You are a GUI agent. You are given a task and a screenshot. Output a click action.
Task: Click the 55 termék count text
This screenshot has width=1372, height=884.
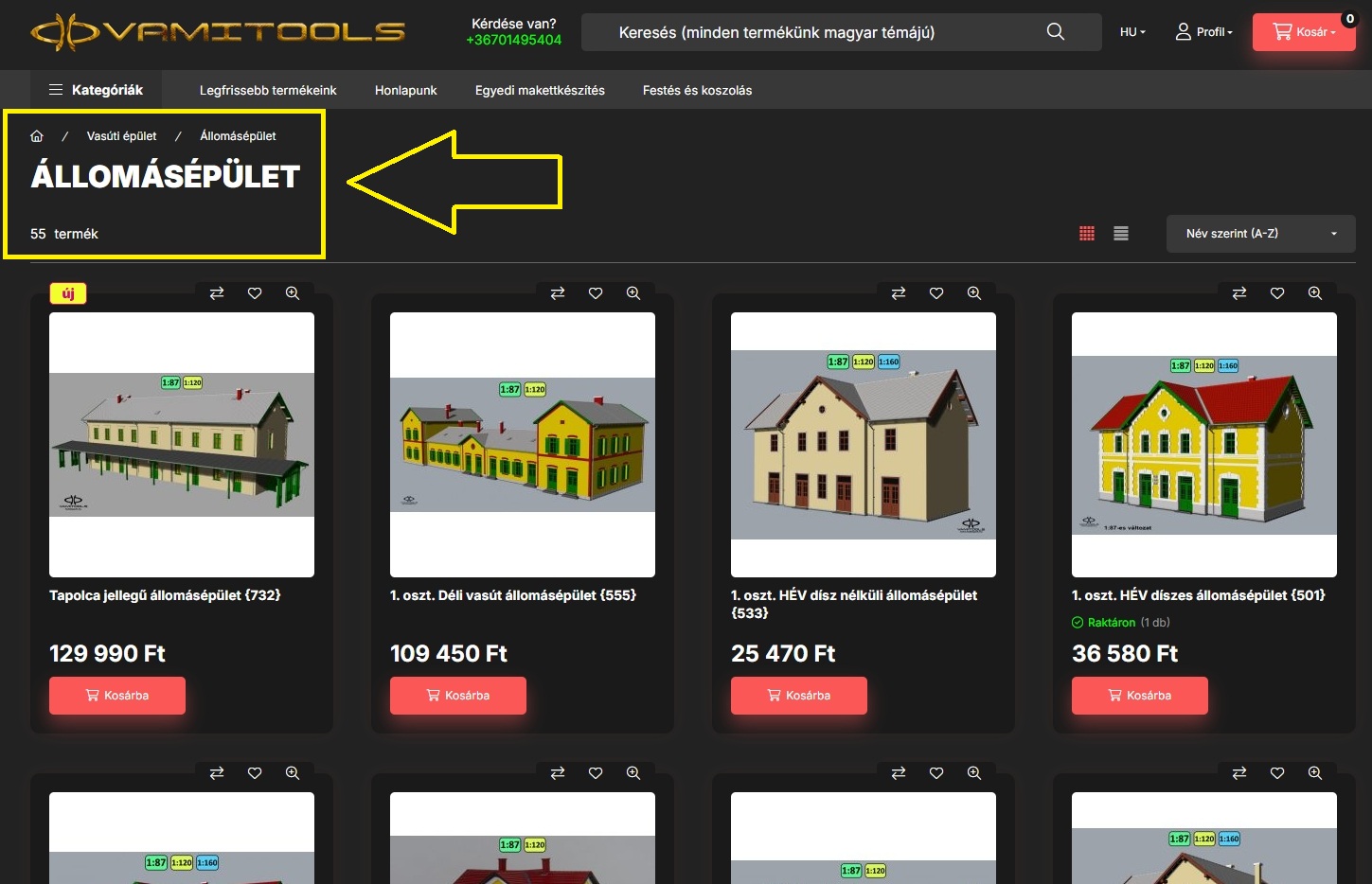coord(64,234)
